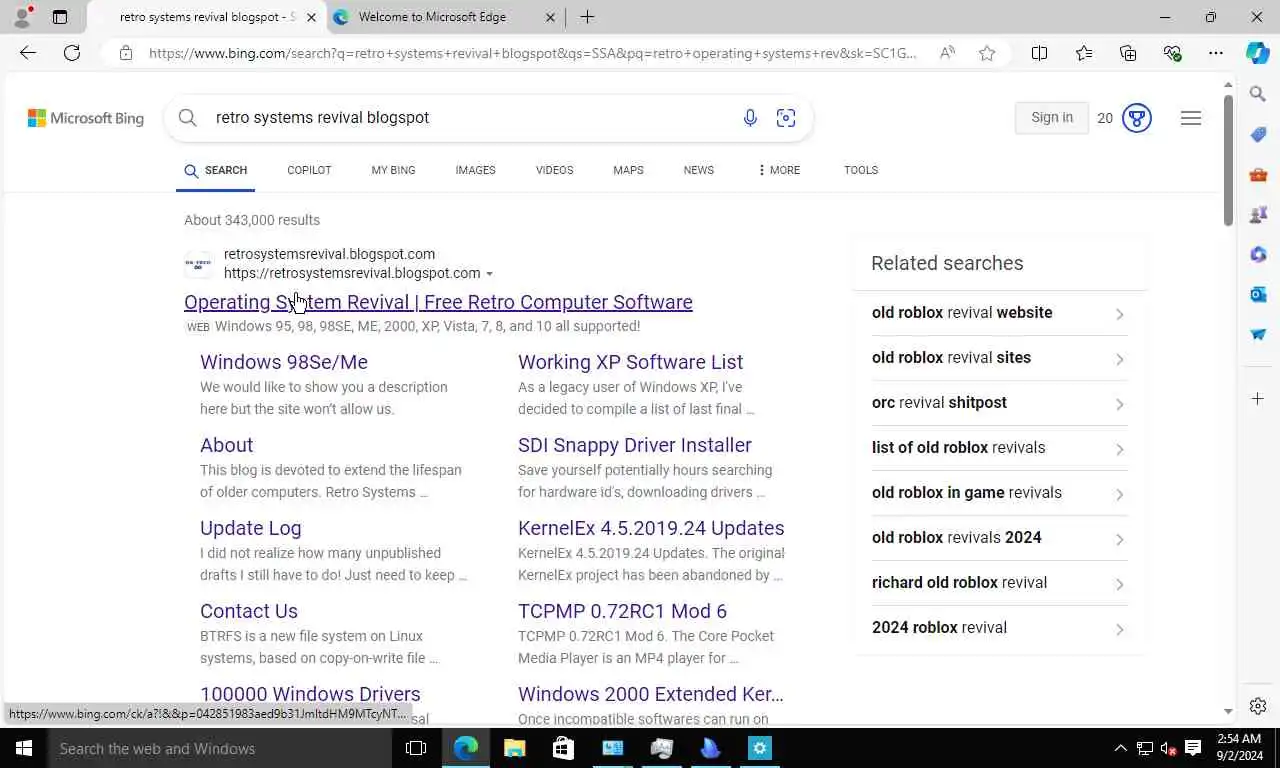Open sidebar Shopping tag icon
Image resolution: width=1280 pixels, height=768 pixels.
[1258, 134]
